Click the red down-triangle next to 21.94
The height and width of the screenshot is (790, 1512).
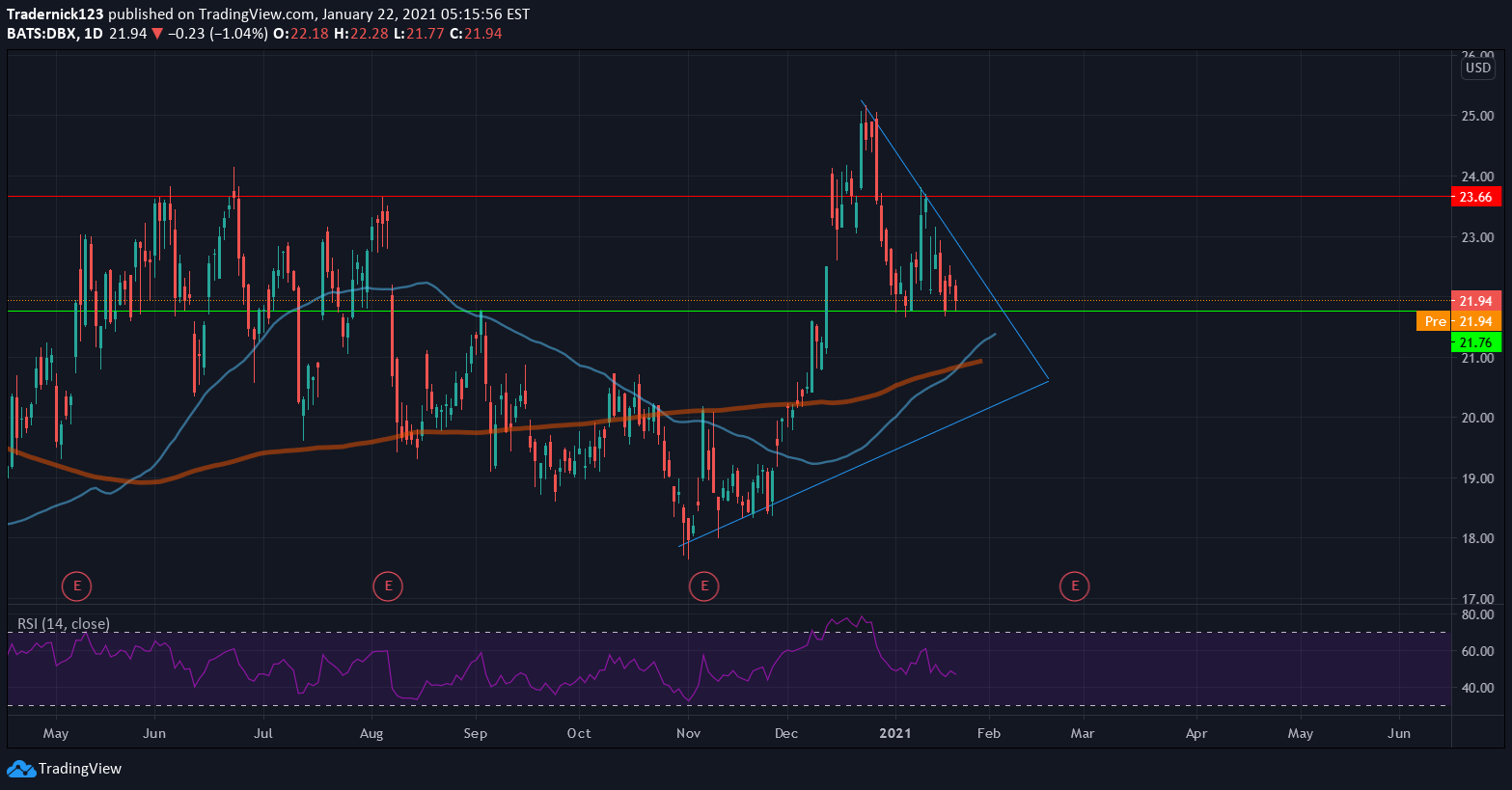click(x=157, y=34)
